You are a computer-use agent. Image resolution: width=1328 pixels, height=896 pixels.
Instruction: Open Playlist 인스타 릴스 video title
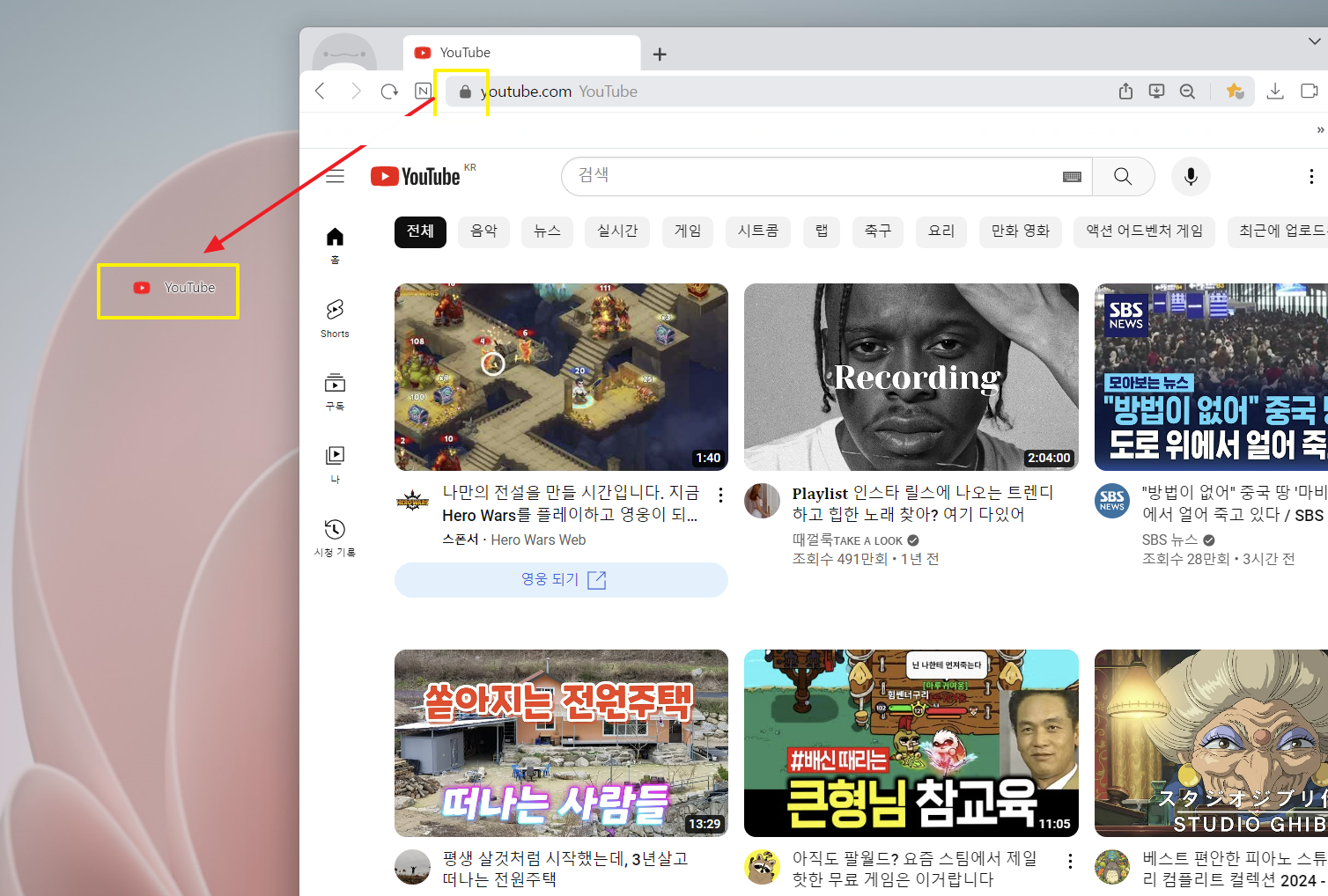click(922, 503)
